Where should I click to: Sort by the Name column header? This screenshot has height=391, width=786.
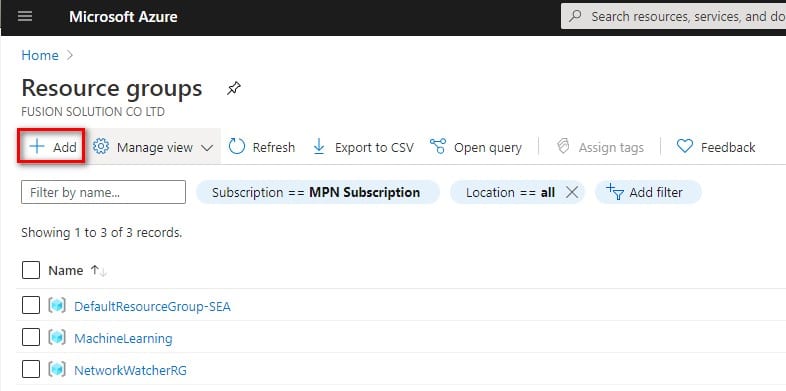click(x=66, y=271)
